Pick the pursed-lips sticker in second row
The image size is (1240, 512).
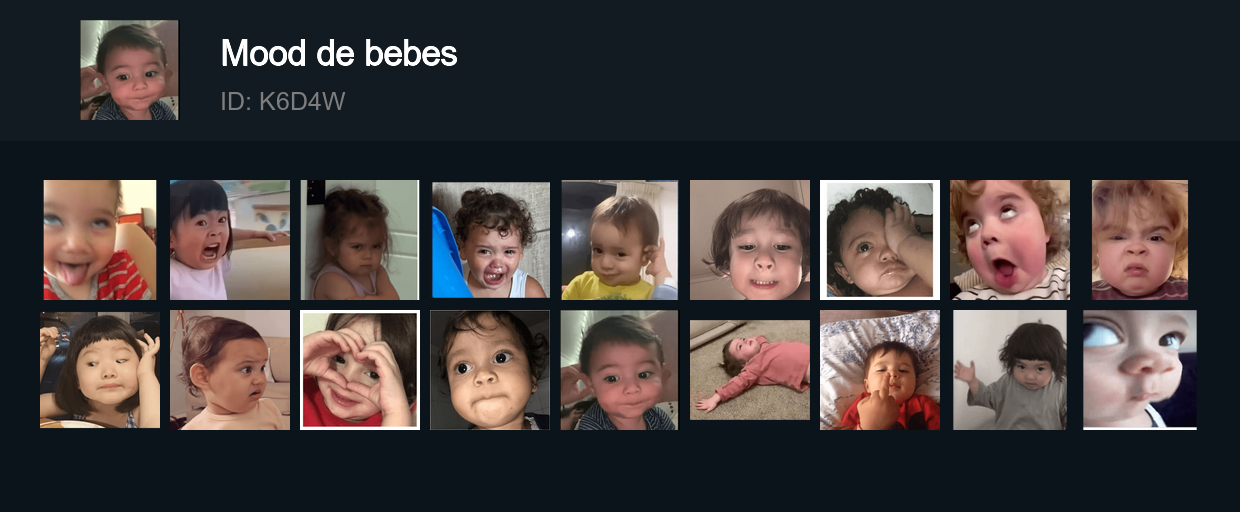coord(620,370)
